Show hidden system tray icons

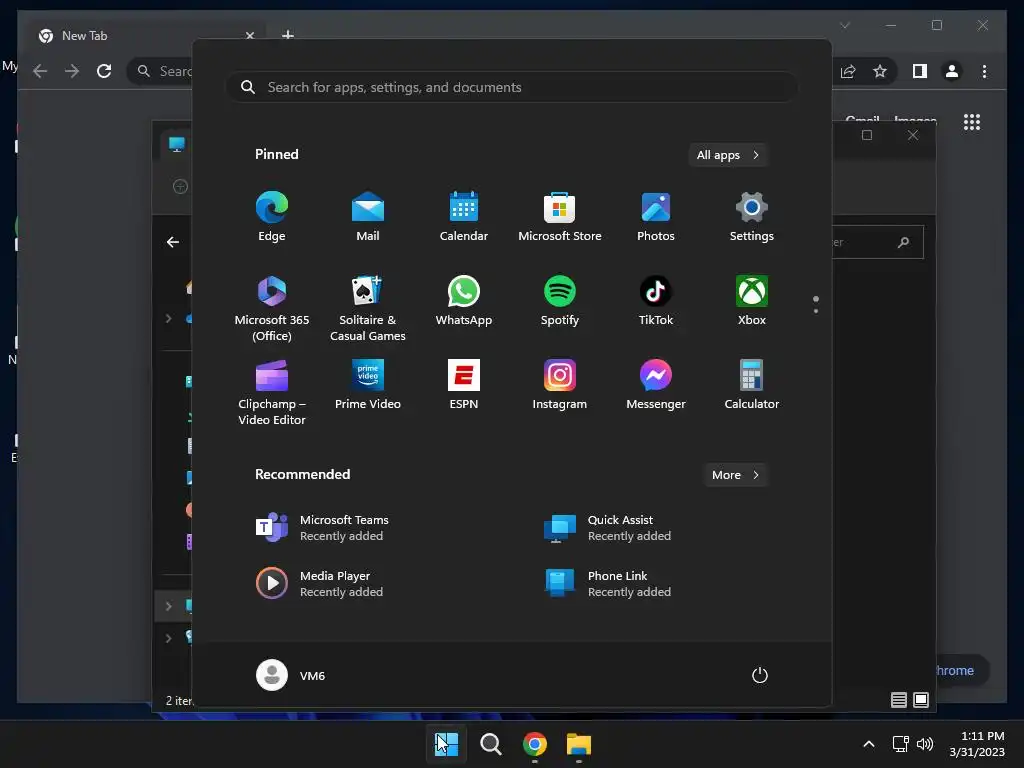coord(869,744)
